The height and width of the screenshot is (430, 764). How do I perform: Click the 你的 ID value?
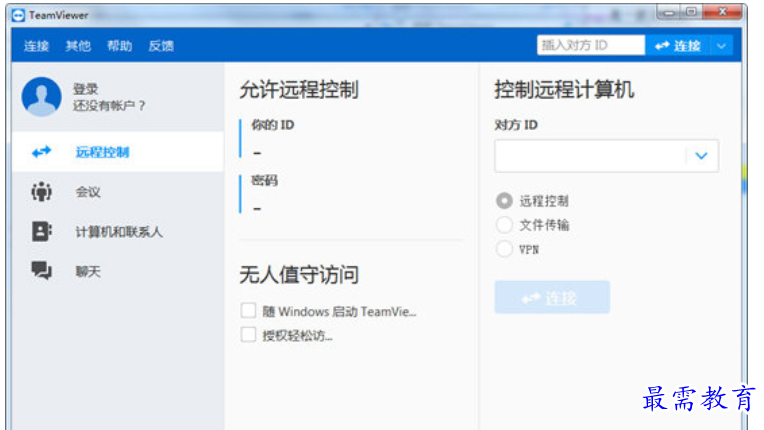[257, 153]
